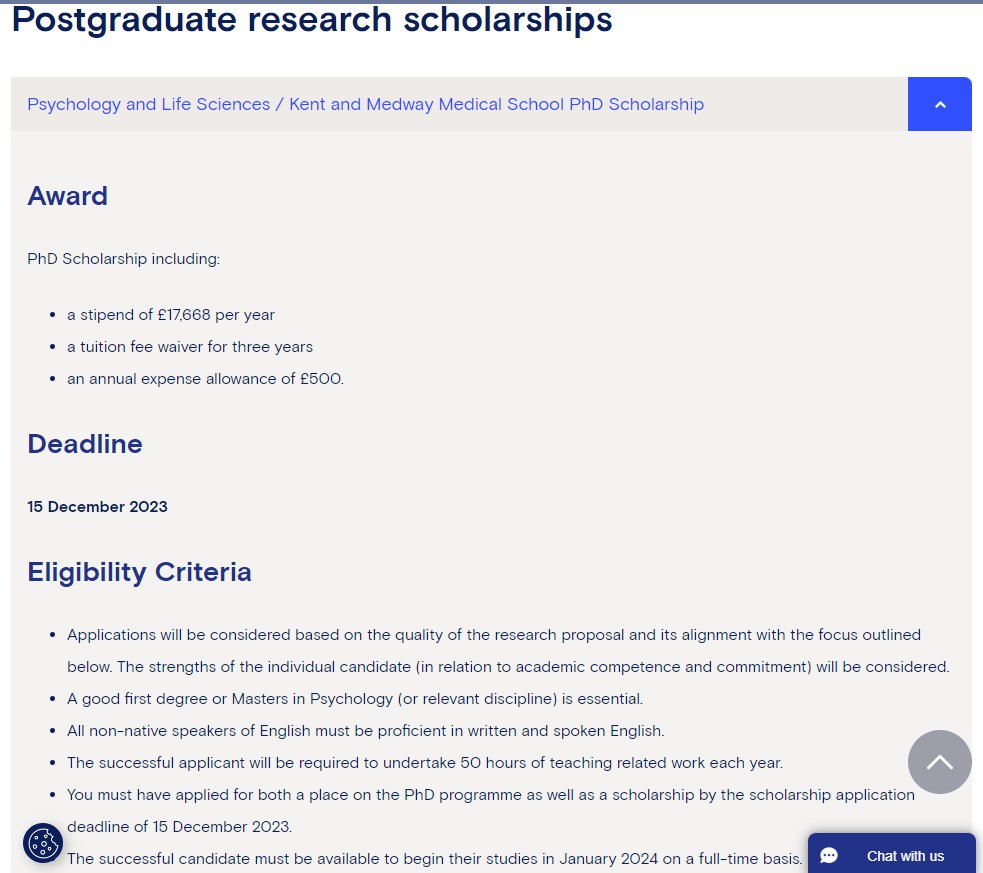This screenshot has height=873, width=983.
Task: Collapse the scholarship accordion with blue chevron button
Action: 939,104
